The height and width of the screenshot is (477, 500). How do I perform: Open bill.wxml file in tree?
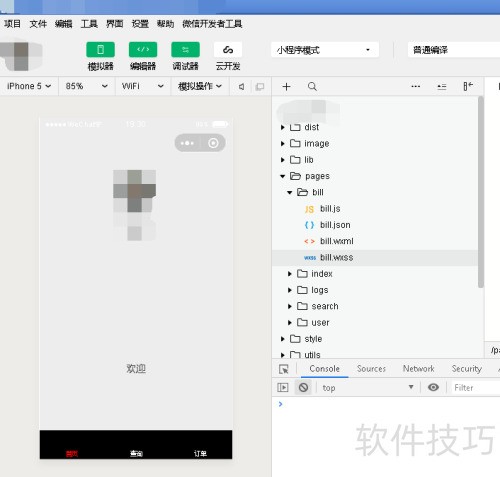pyautogui.click(x=337, y=241)
